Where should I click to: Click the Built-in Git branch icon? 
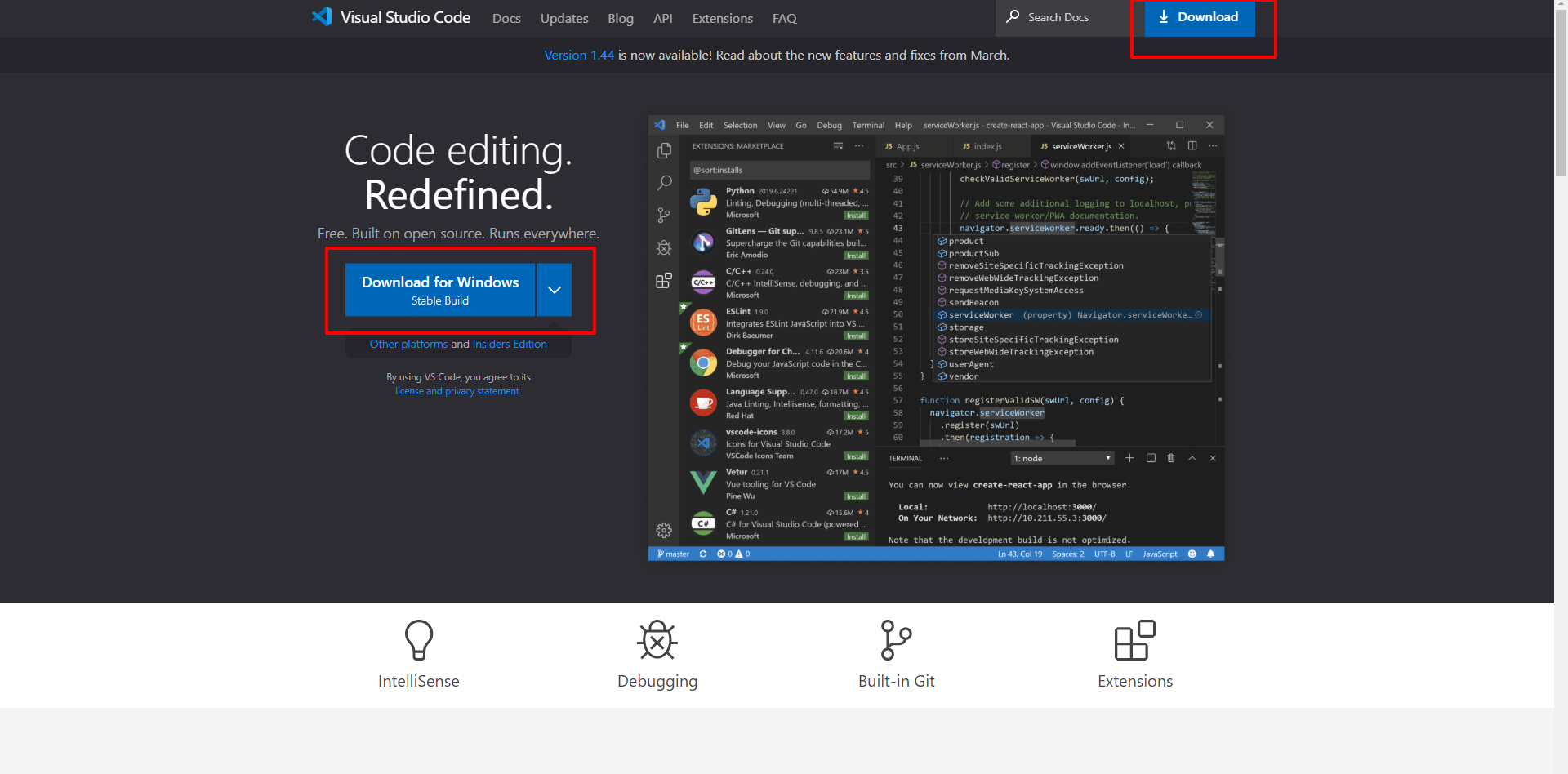pos(896,640)
